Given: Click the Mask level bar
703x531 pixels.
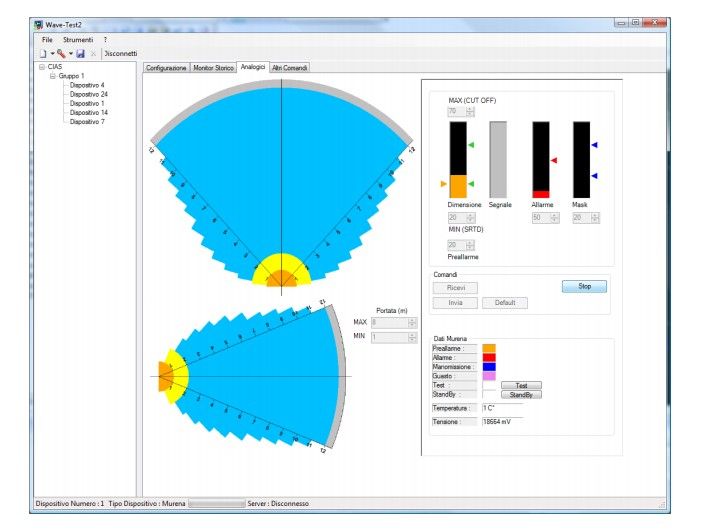Looking at the screenshot, I should click(x=581, y=160).
